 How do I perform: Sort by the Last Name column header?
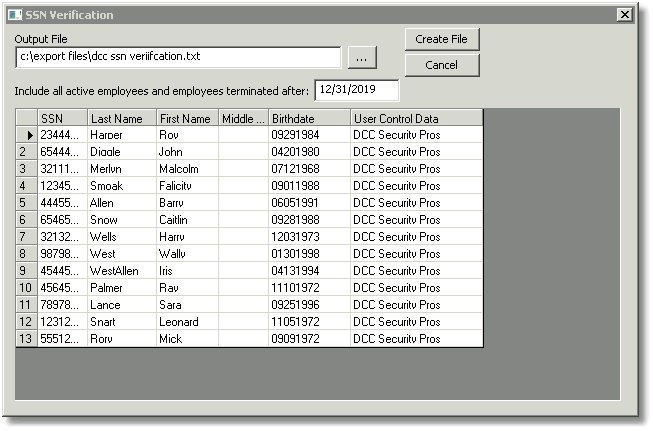pyautogui.click(x=122, y=118)
